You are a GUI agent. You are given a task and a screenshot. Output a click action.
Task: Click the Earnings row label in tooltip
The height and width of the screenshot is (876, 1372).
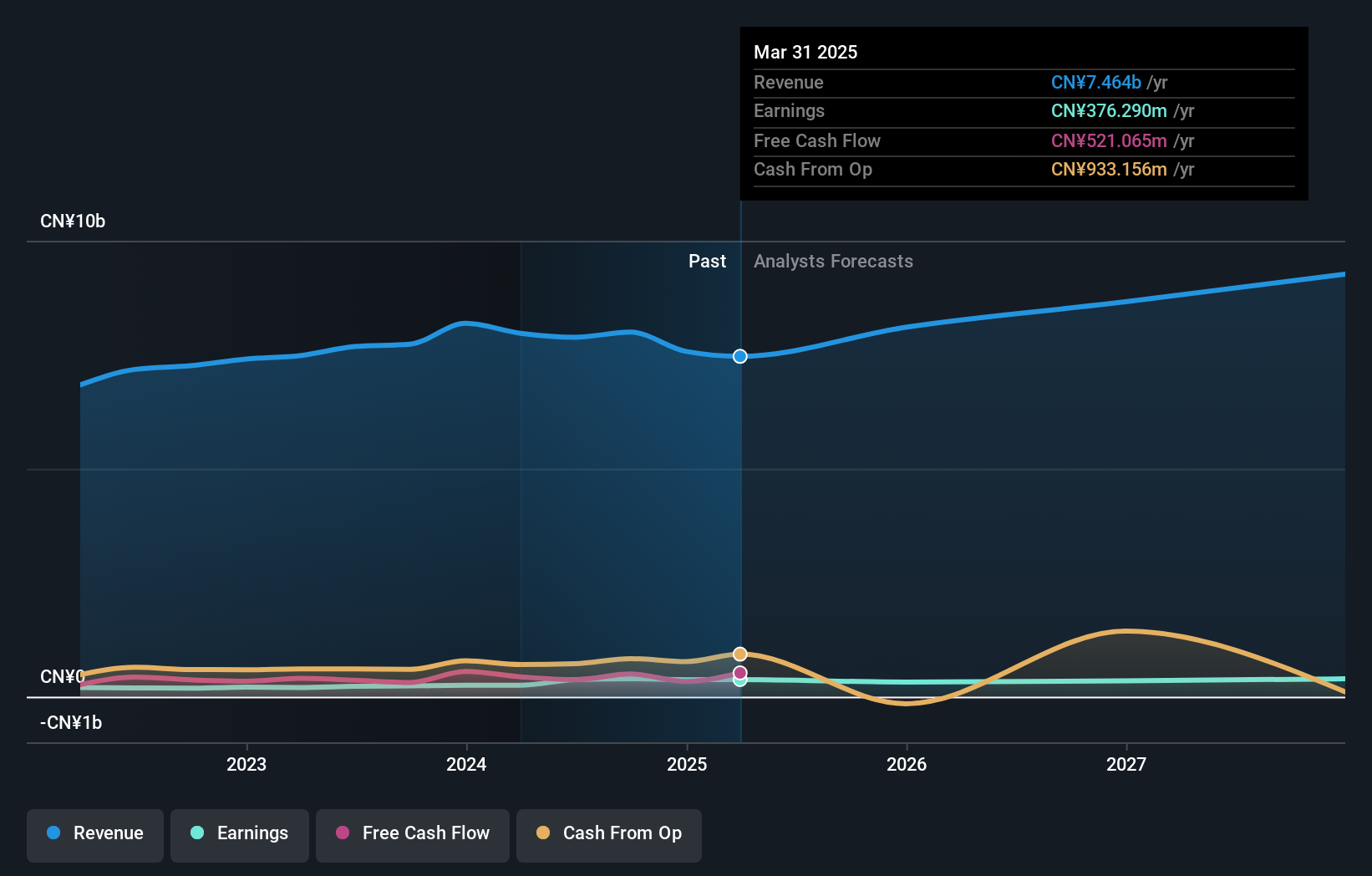(789, 111)
